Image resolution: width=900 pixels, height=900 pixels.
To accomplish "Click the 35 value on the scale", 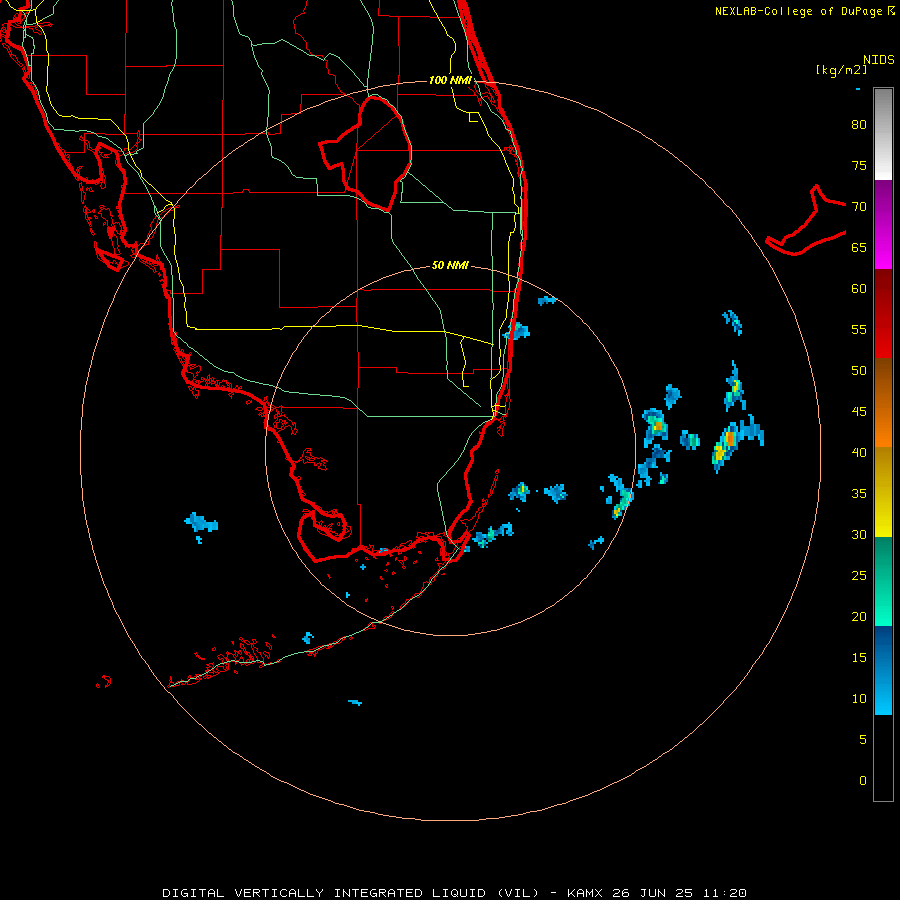I will pyautogui.click(x=859, y=494).
